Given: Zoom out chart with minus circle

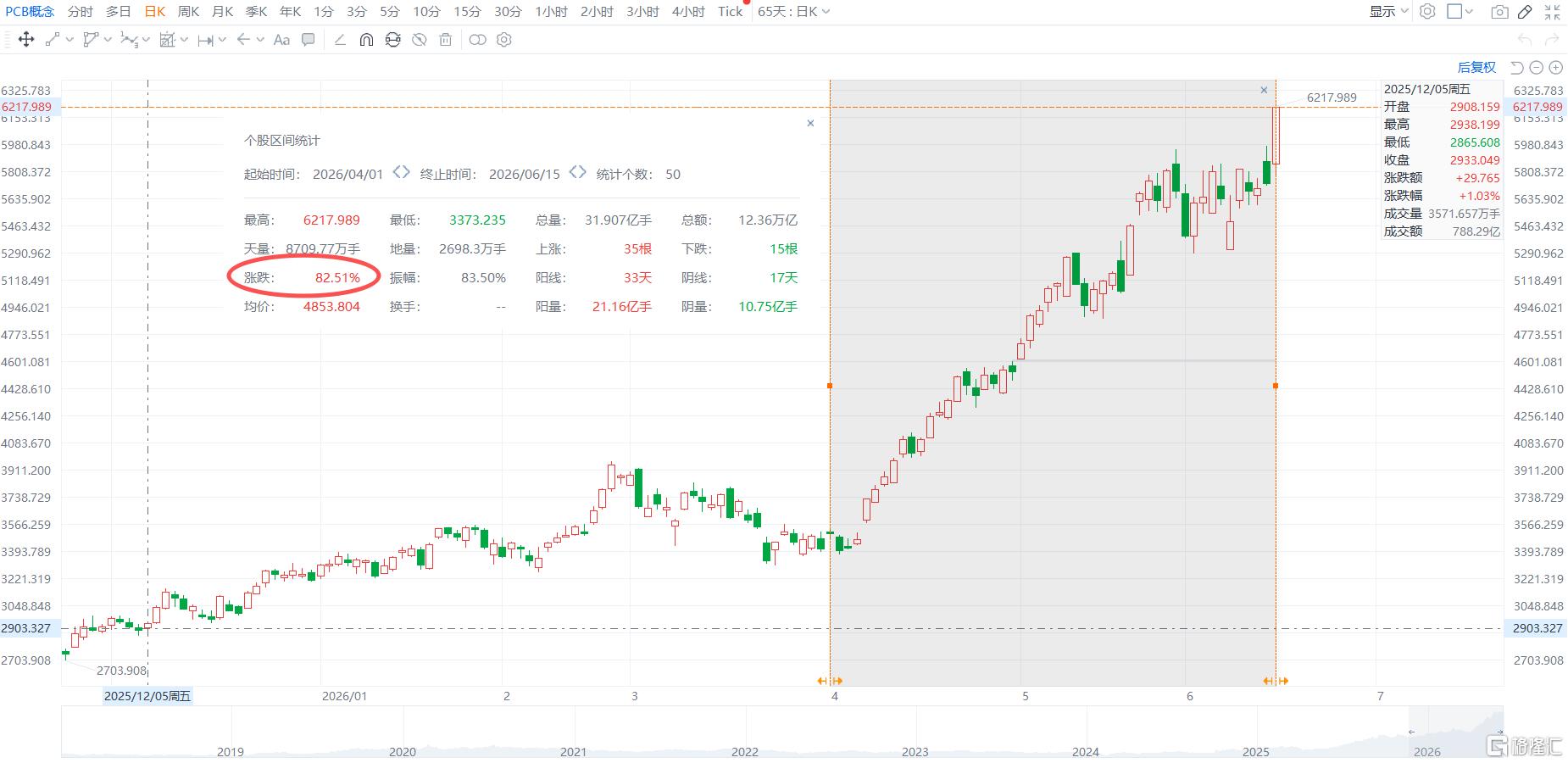Looking at the screenshot, I should [1537, 67].
